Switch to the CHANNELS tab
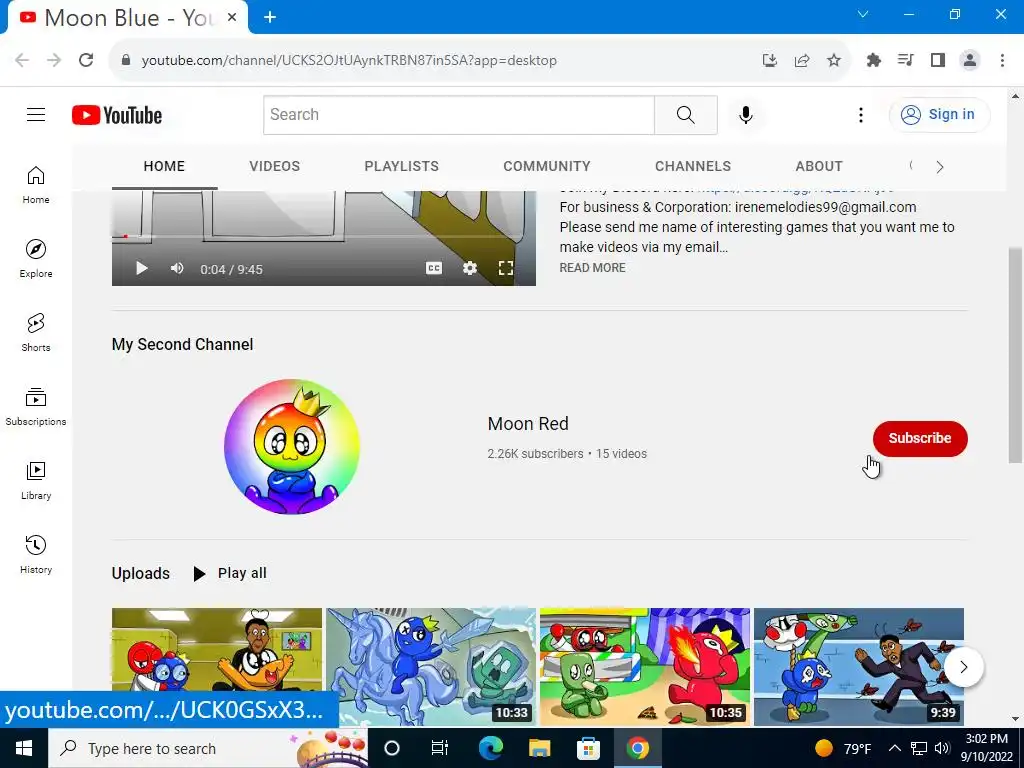Viewport: 1024px width, 768px height. [693, 167]
